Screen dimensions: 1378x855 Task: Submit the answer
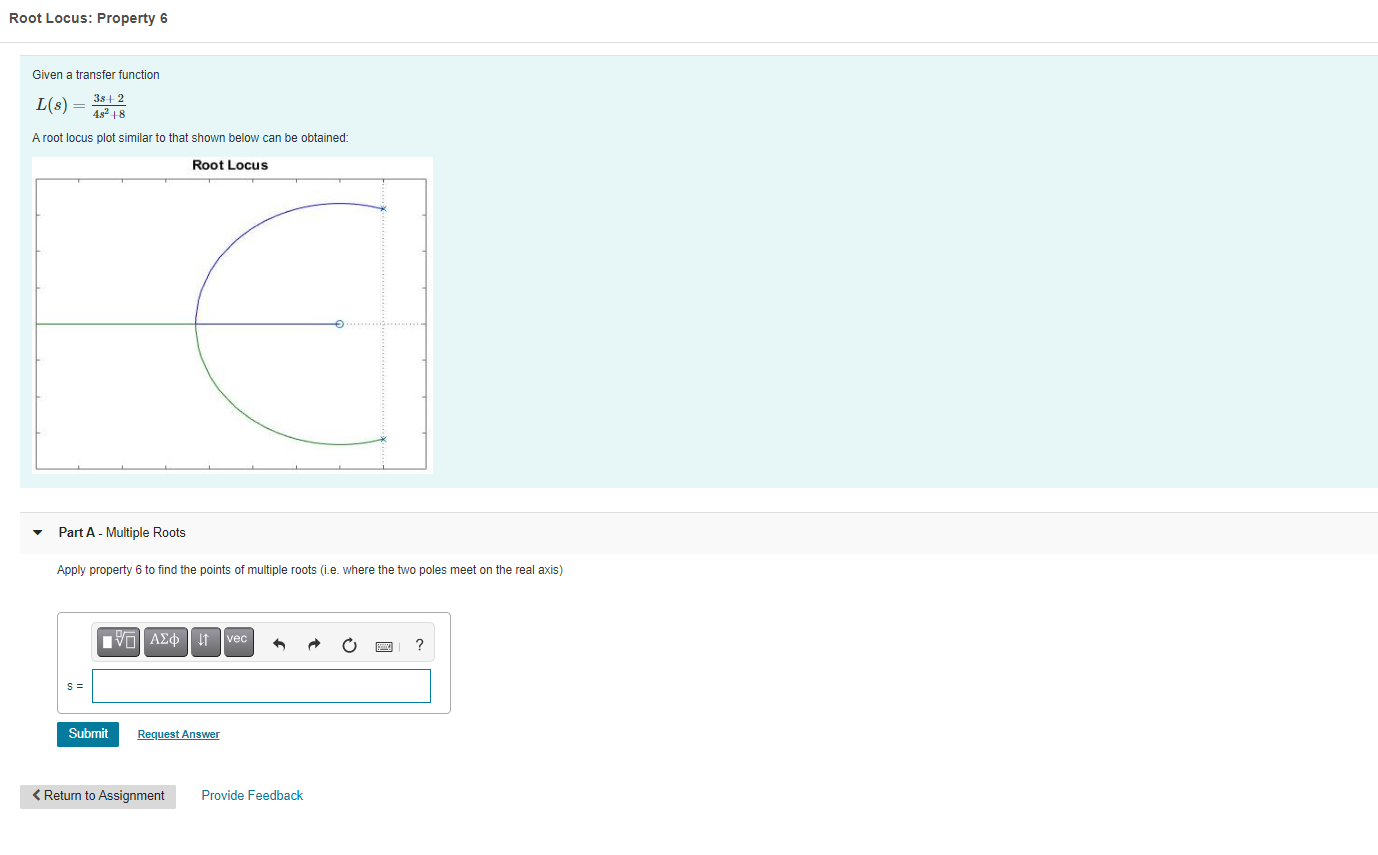(x=88, y=734)
